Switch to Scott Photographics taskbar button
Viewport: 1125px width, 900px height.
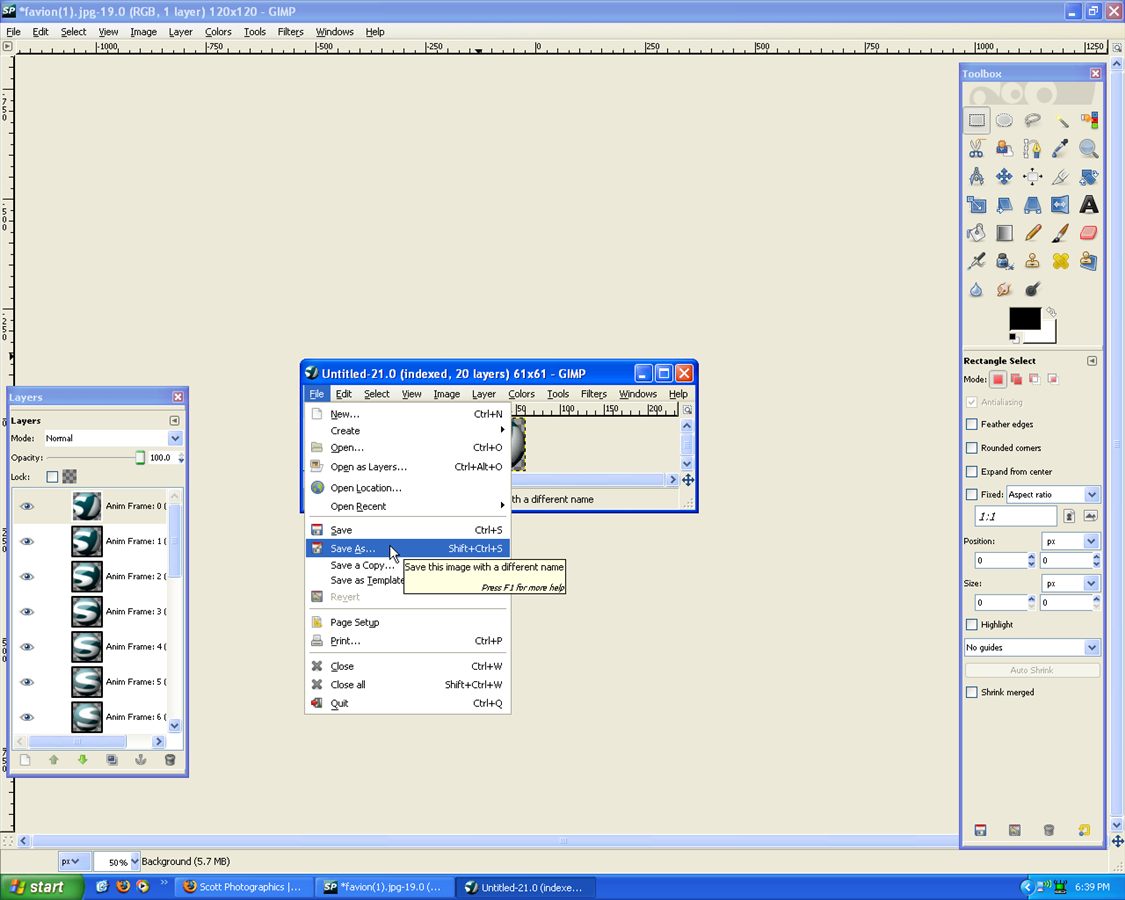coord(244,887)
